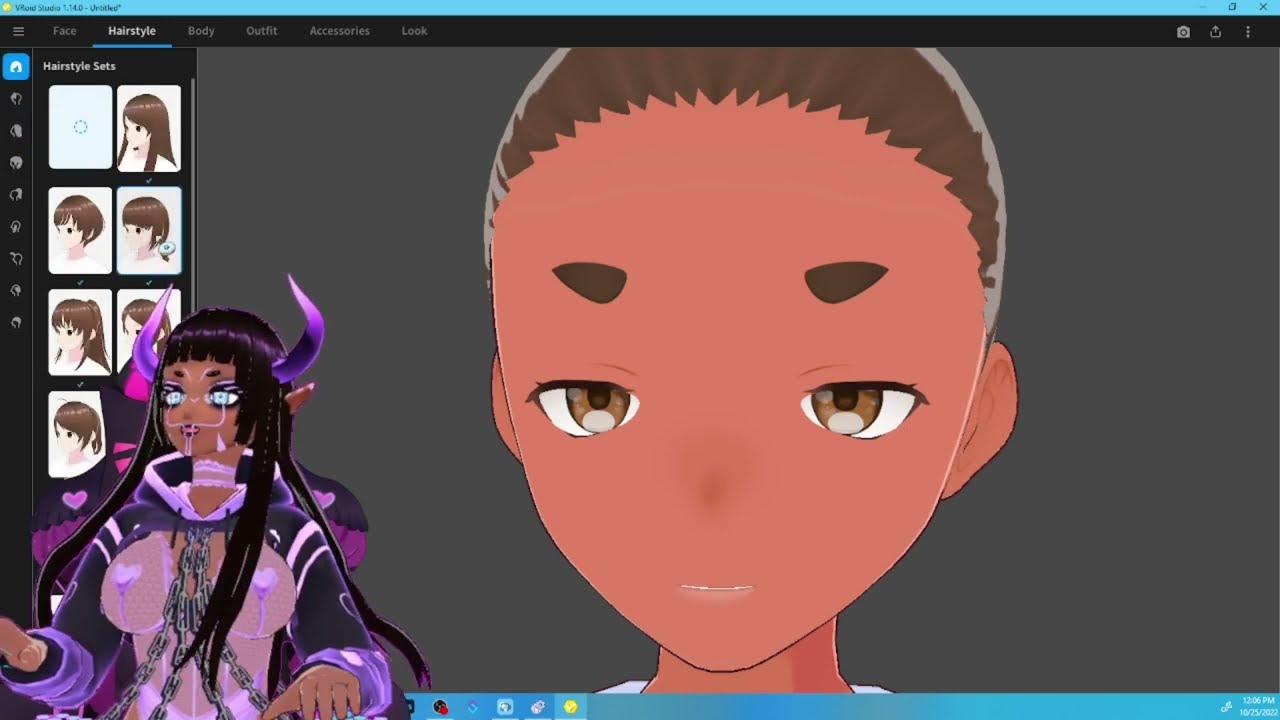Viewport: 1280px width, 720px height.
Task: Switch to the Accessories tab
Action: tap(340, 31)
